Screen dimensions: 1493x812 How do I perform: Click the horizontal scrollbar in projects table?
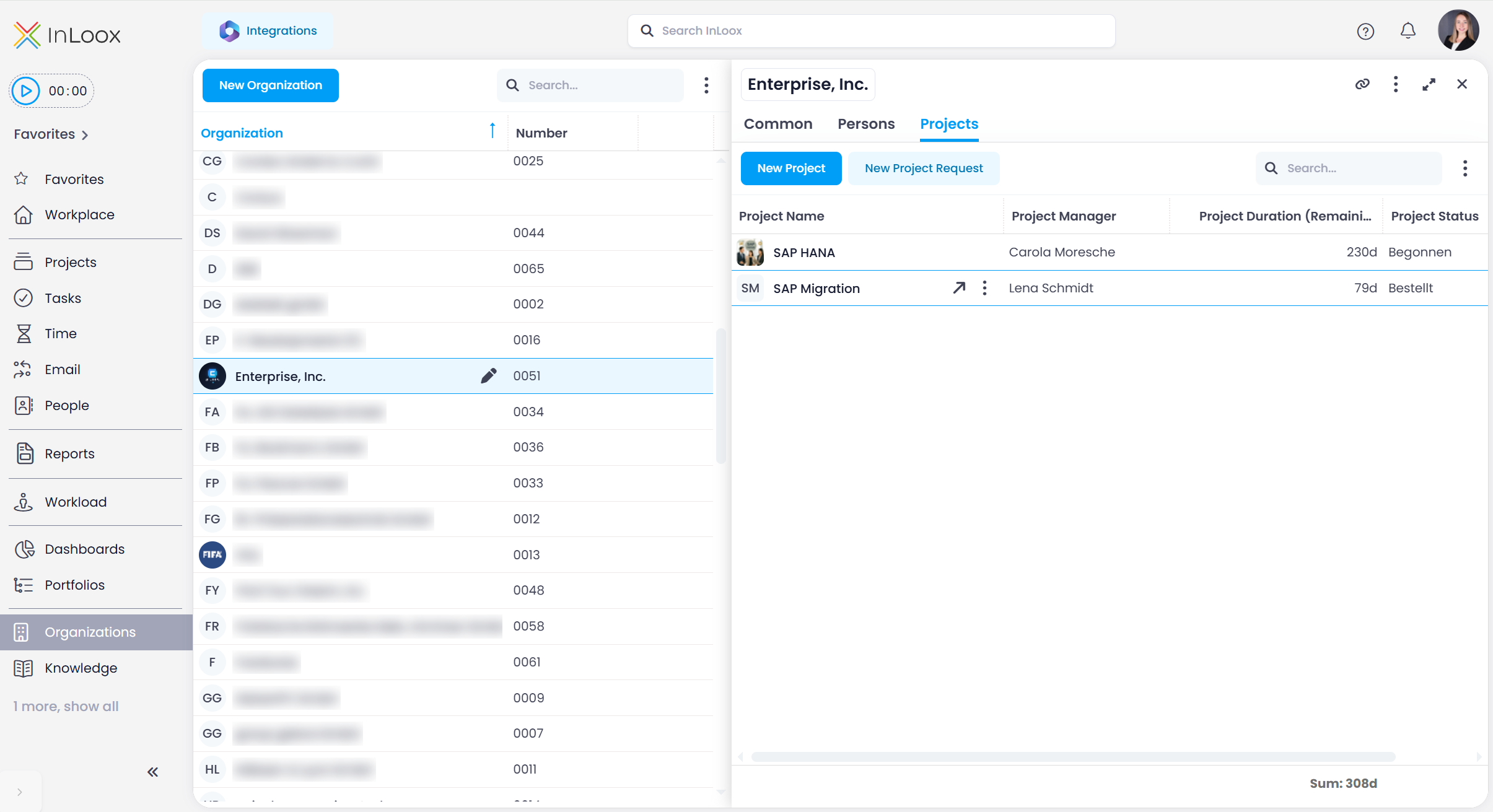pos(1073,757)
